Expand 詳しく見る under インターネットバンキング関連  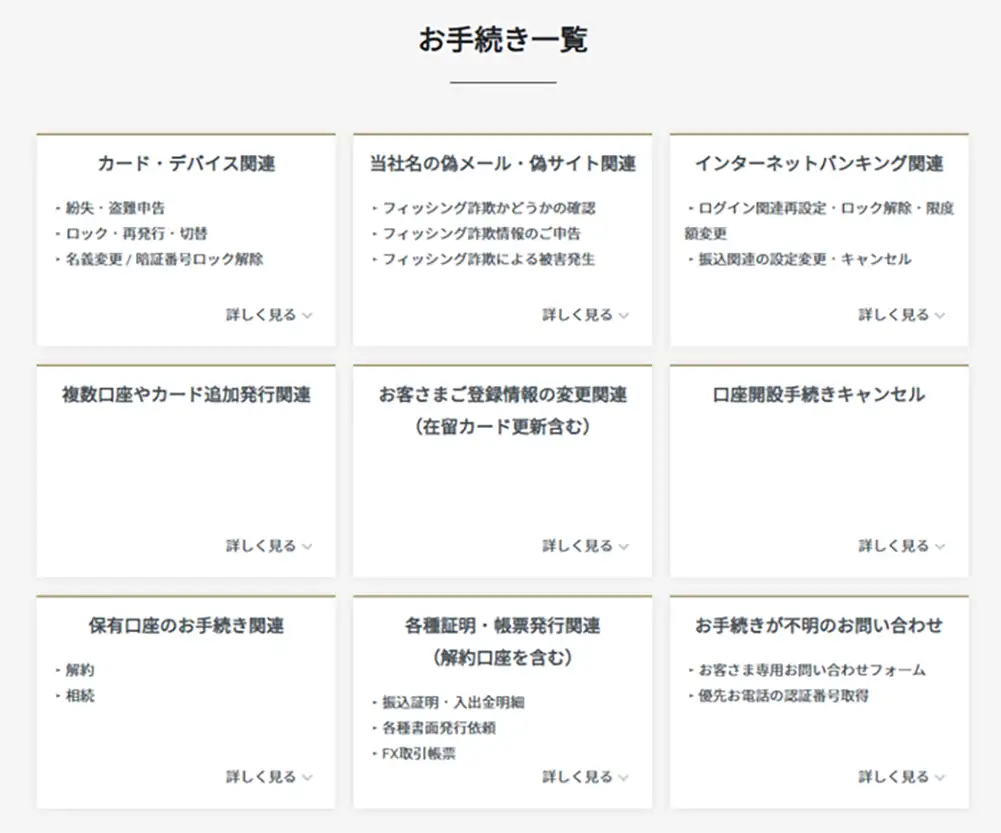click(901, 315)
